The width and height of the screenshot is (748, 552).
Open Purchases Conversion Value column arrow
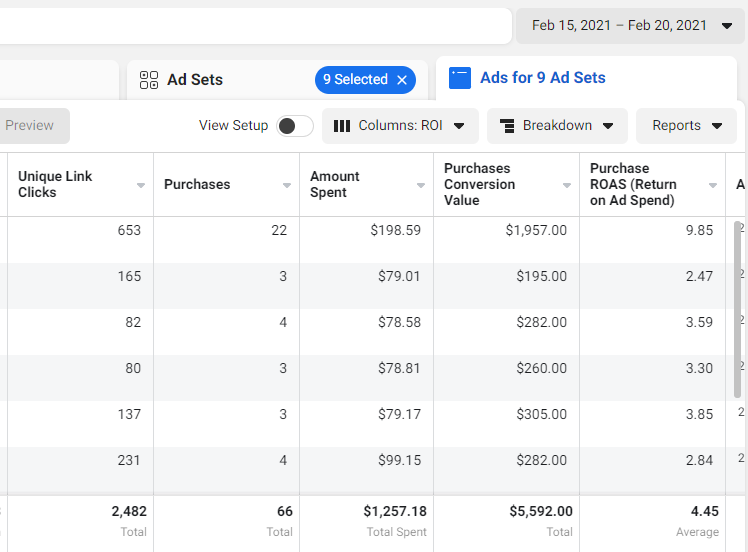point(567,185)
